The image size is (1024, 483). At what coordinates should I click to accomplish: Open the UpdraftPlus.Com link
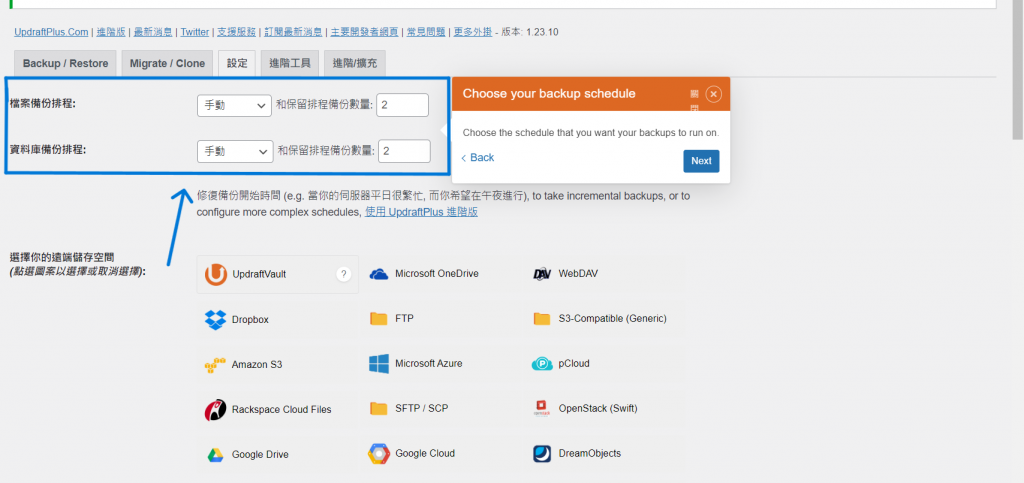(51, 32)
